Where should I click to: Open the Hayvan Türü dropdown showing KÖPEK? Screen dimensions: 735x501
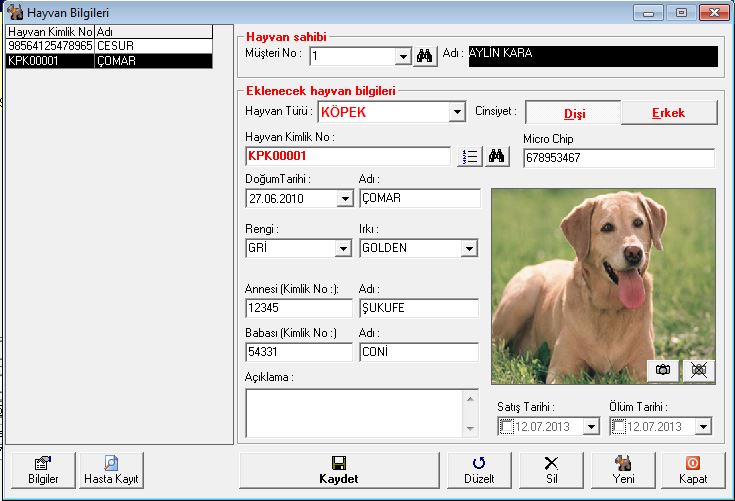coord(457,112)
